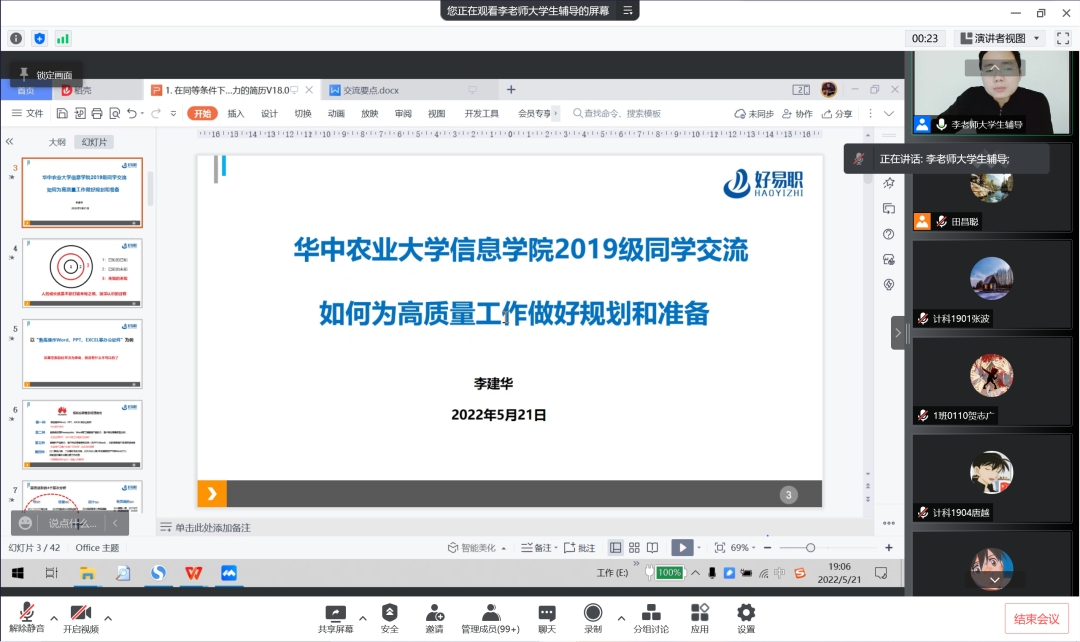
Task: Collapse the participant video sidebar arrow
Action: pyautogui.click(x=897, y=333)
